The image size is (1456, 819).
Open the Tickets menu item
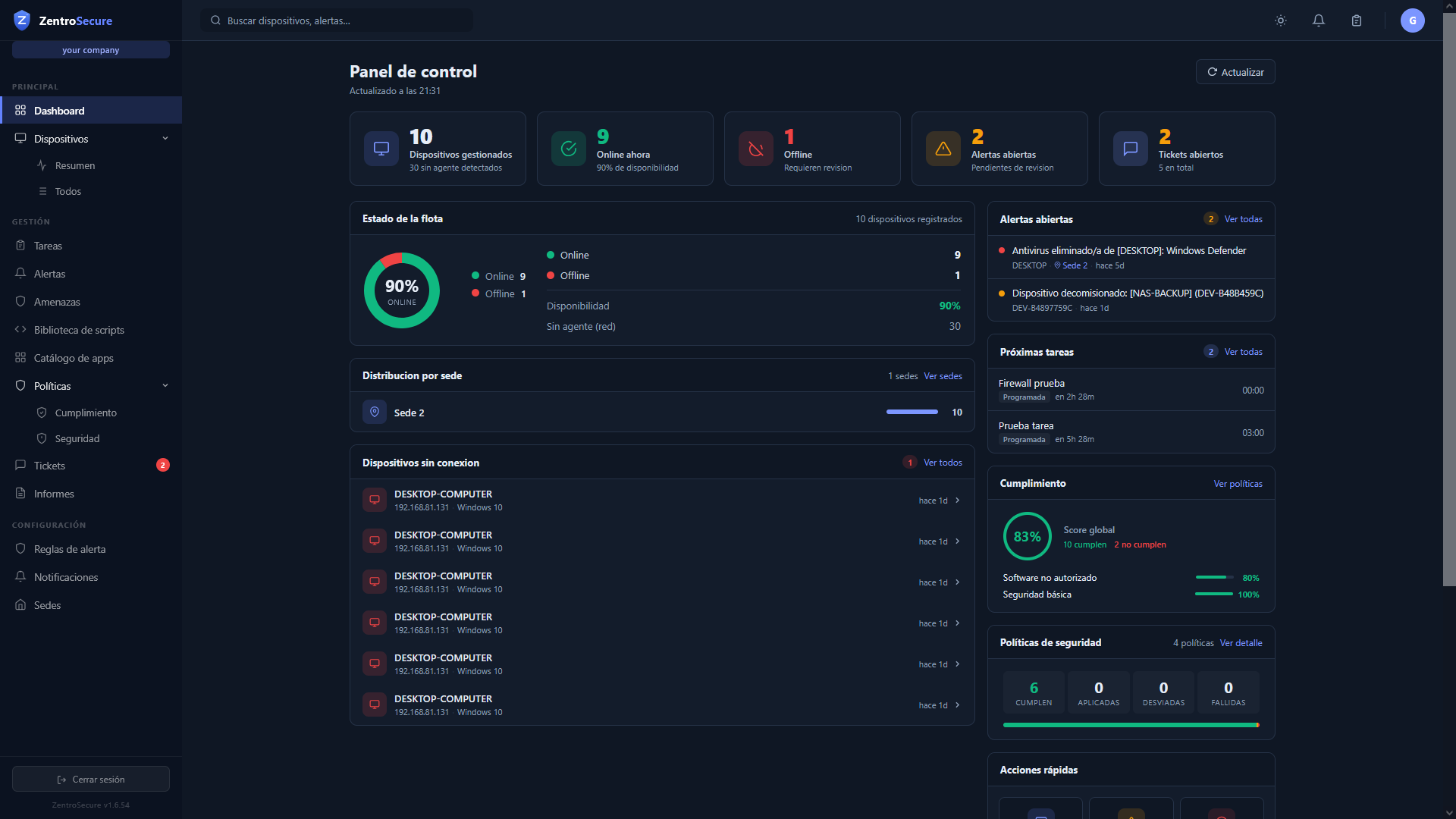[x=50, y=466]
